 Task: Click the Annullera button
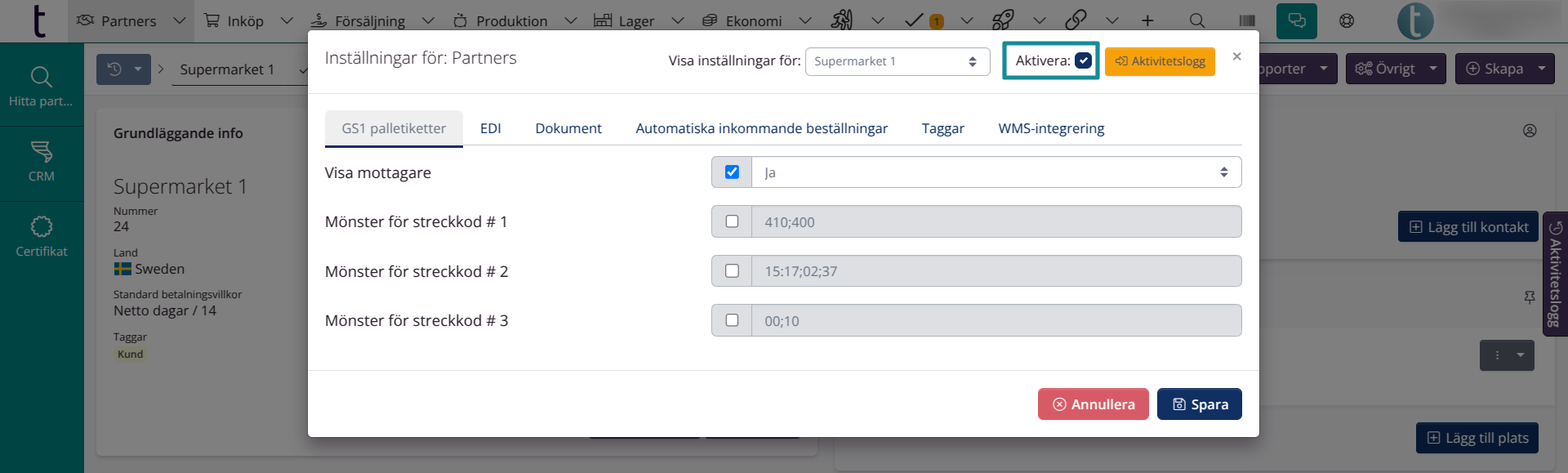(x=1093, y=404)
